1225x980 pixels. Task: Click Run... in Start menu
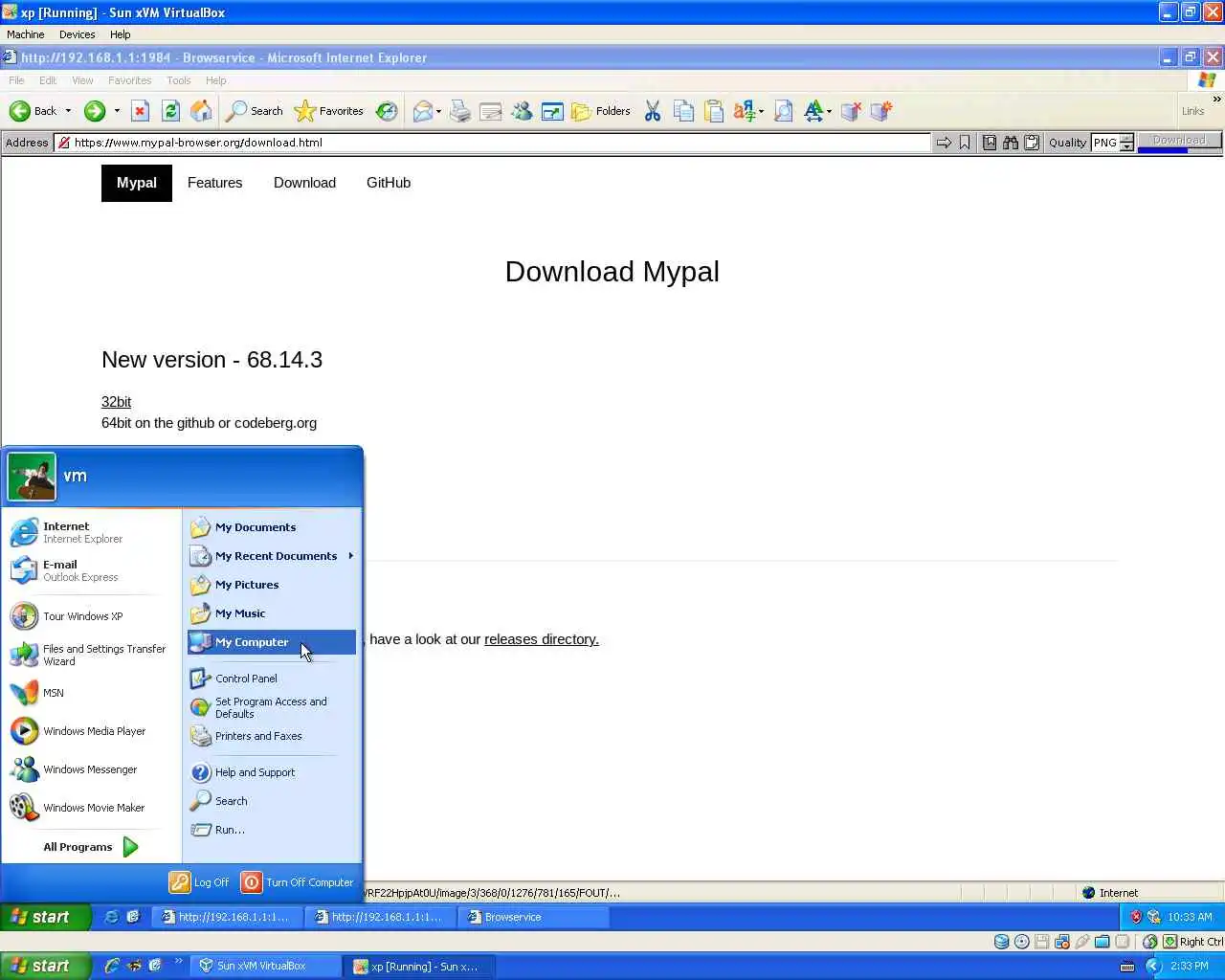272,830
